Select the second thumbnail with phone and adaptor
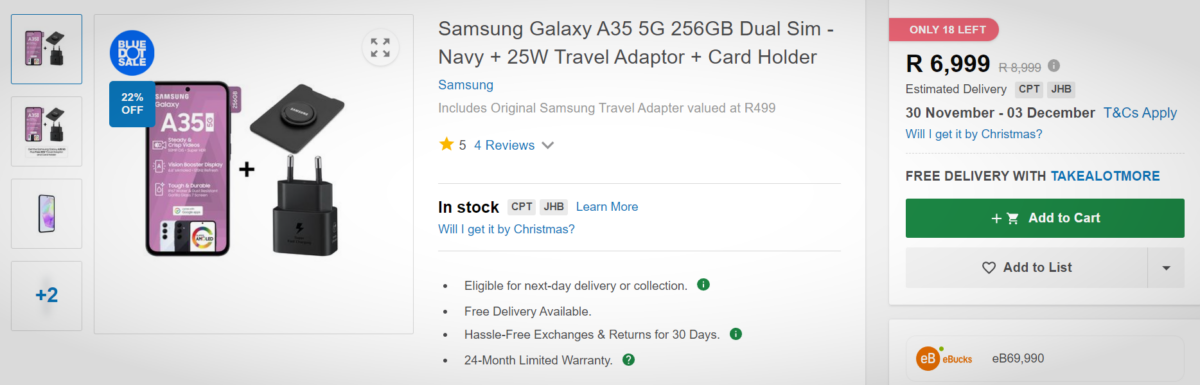Screen dimensions: 1200x385 (x=46, y=131)
